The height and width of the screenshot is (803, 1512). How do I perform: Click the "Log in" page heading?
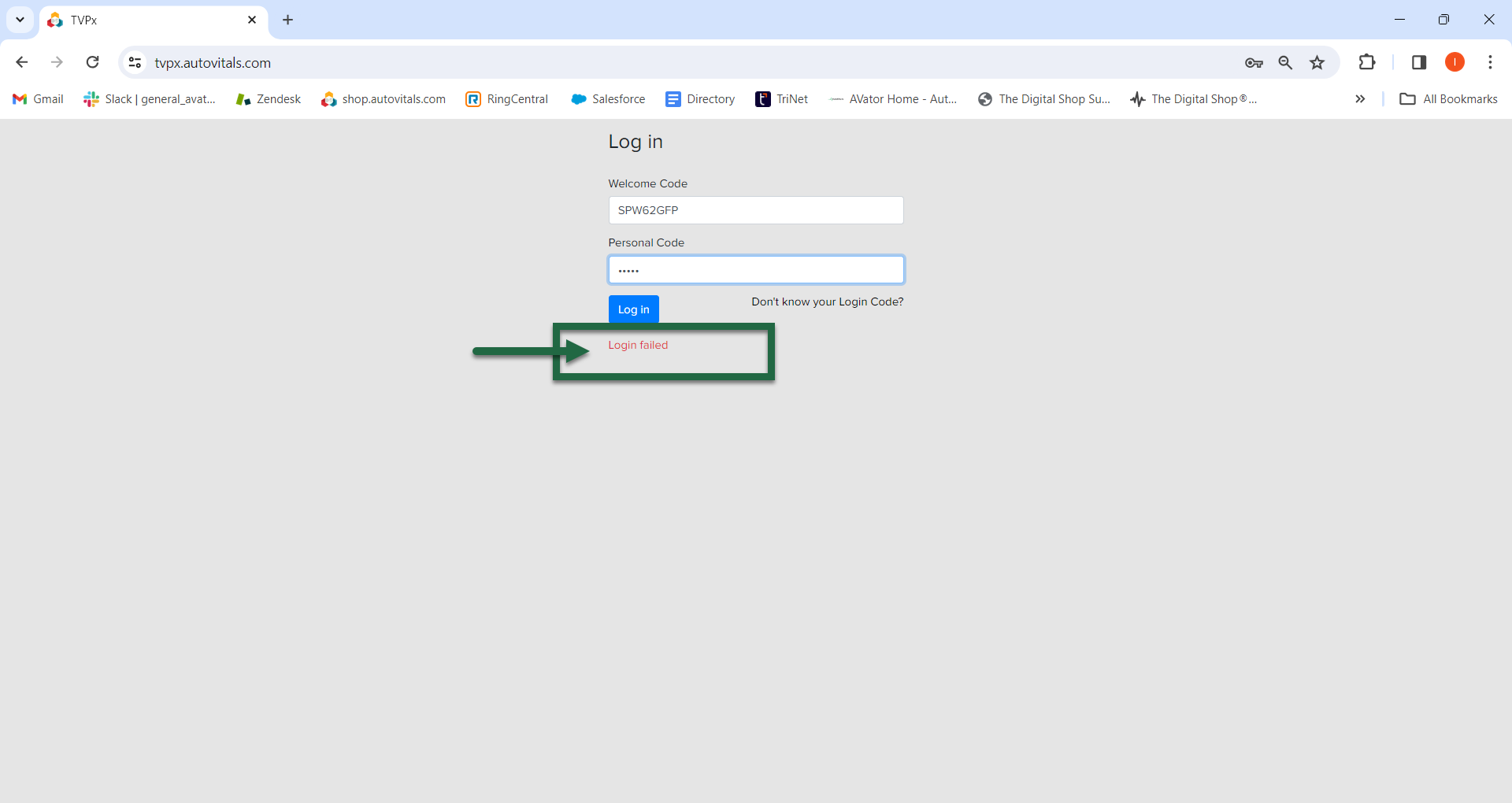coord(636,142)
